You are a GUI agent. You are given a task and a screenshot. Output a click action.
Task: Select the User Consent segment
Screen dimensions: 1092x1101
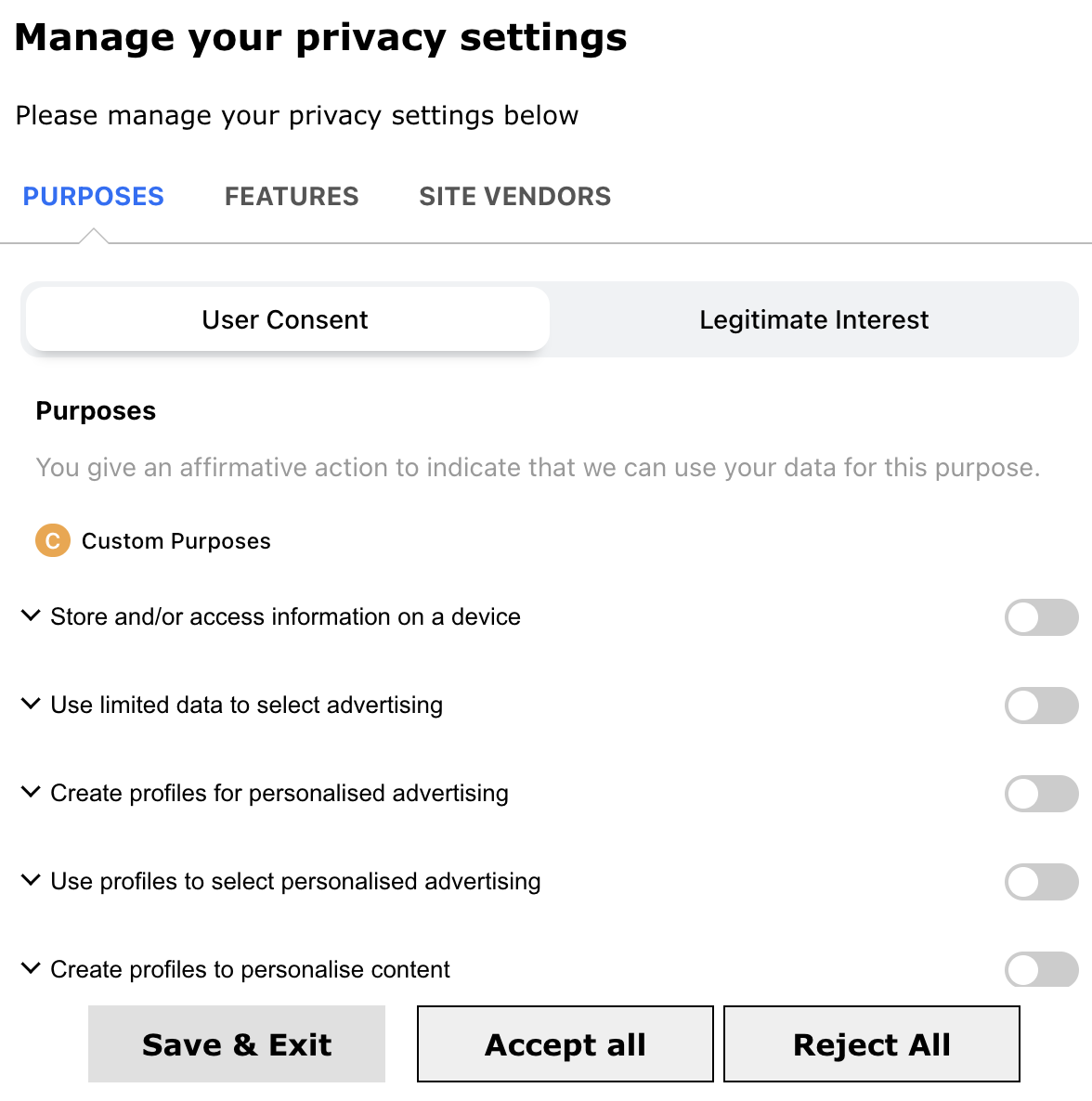(286, 319)
